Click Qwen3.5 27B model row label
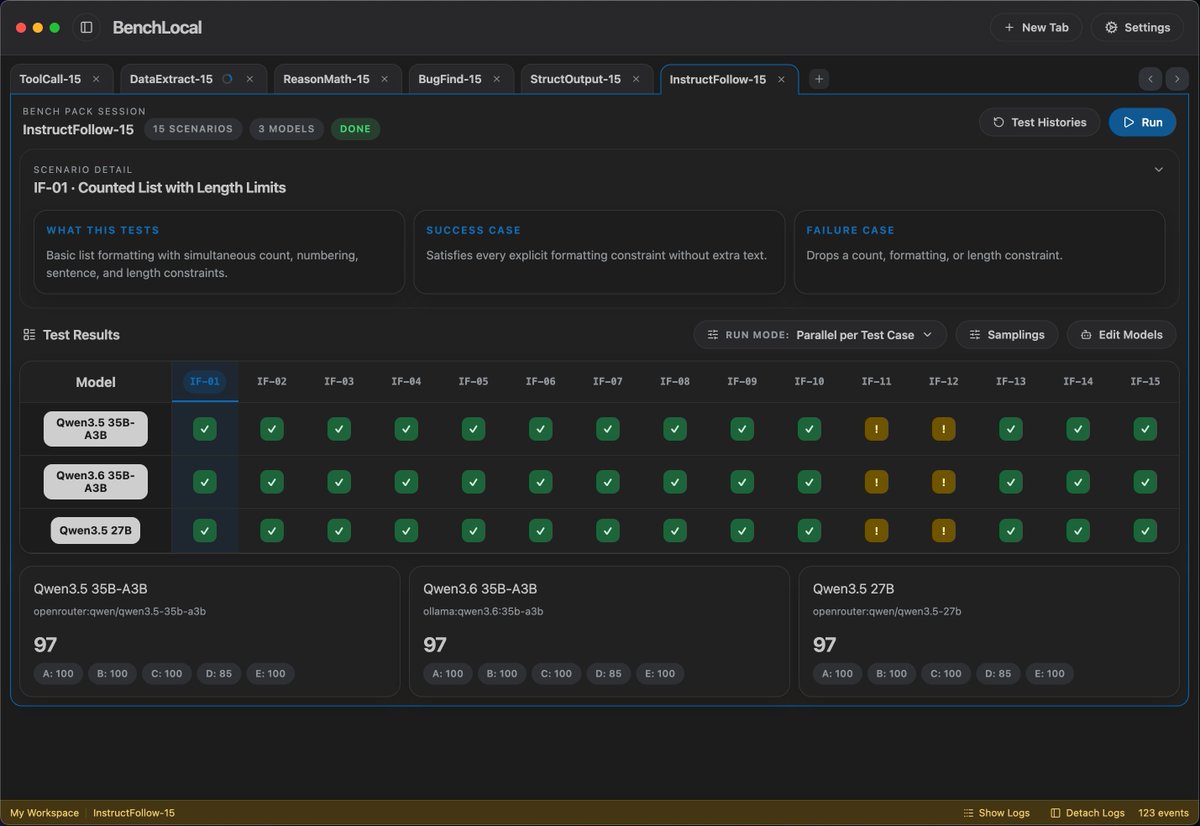The height and width of the screenshot is (826, 1200). point(96,531)
